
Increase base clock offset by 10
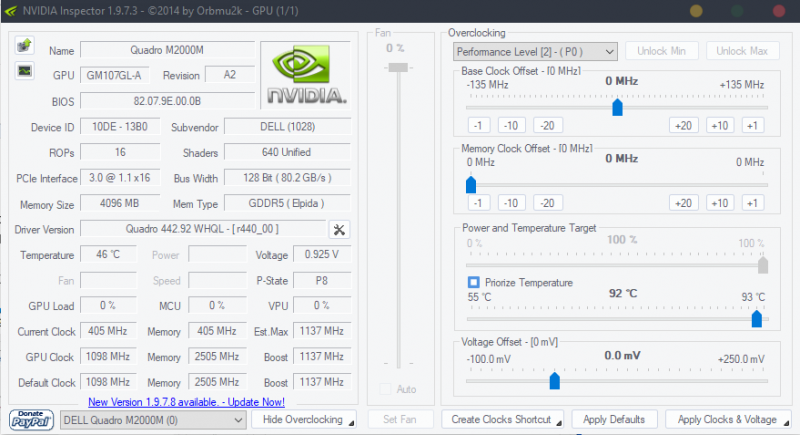720,125
